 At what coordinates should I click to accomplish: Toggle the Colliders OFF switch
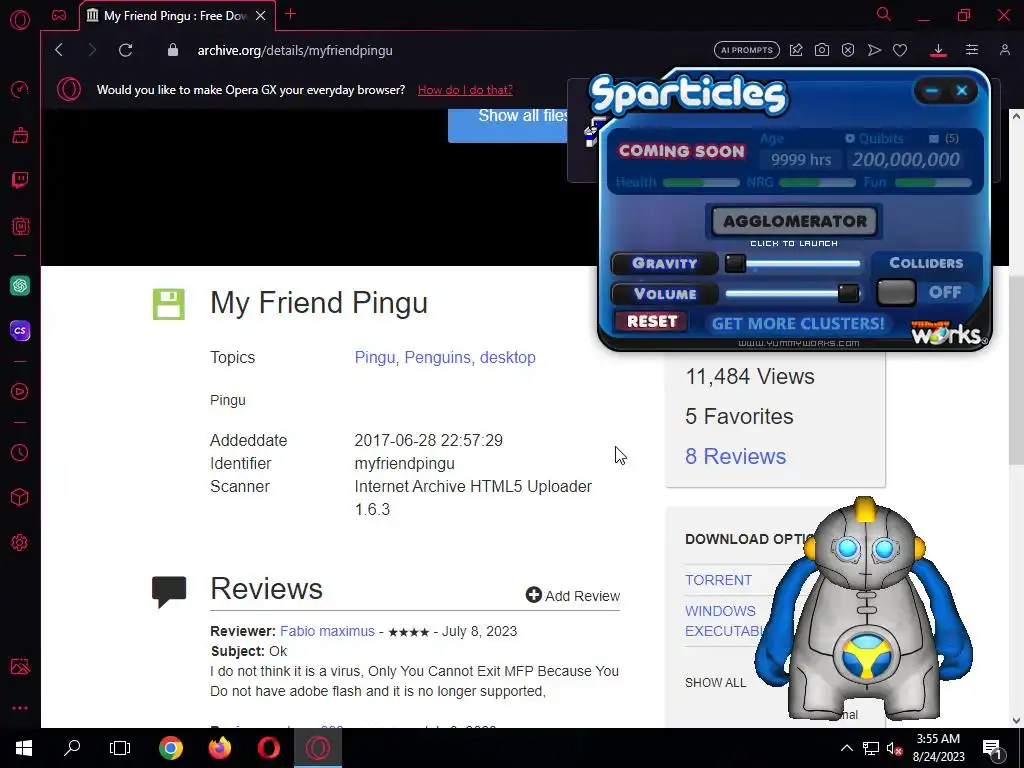pos(896,293)
